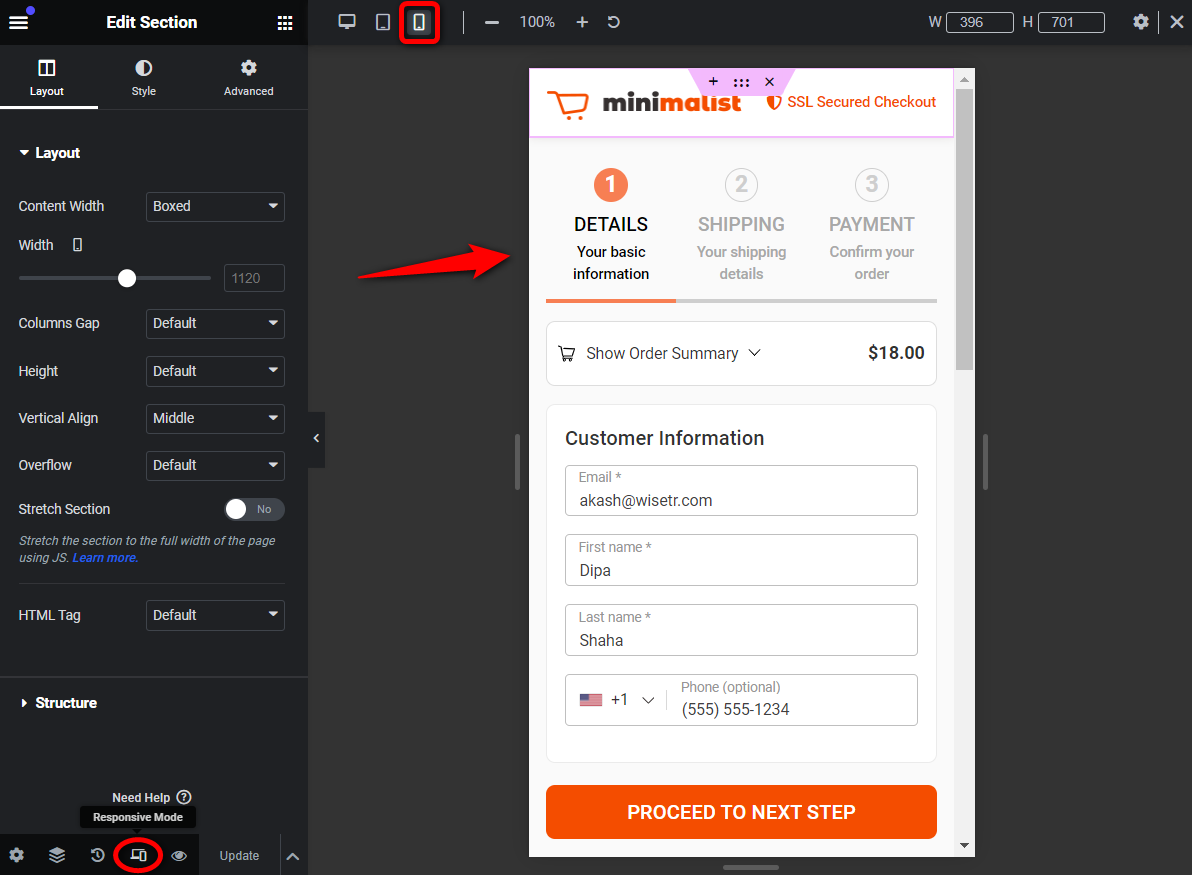Image resolution: width=1192 pixels, height=875 pixels.
Task: Click the $18.00 order total
Action: [x=896, y=353]
